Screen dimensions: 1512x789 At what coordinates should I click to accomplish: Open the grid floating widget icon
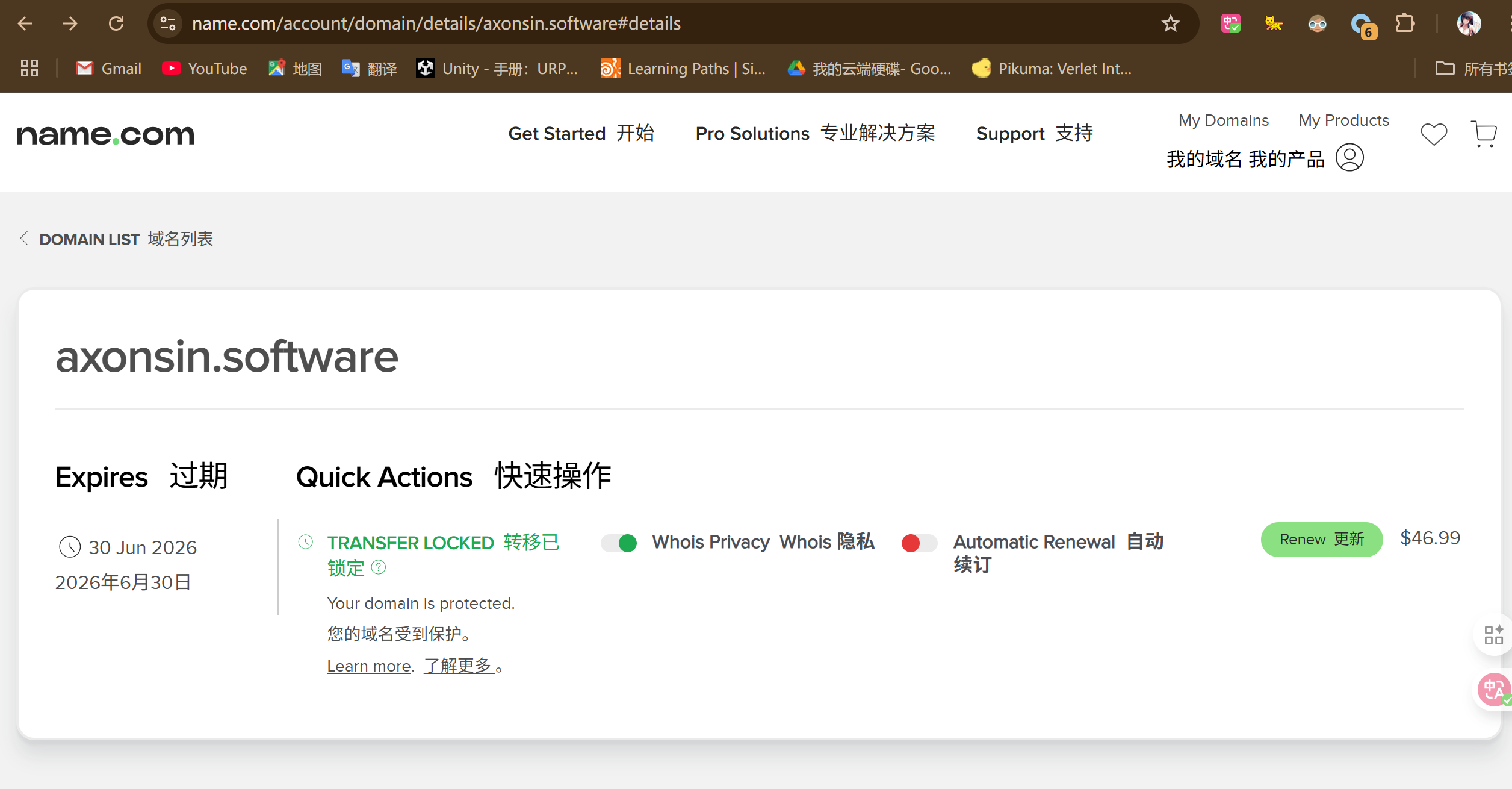[x=1493, y=635]
